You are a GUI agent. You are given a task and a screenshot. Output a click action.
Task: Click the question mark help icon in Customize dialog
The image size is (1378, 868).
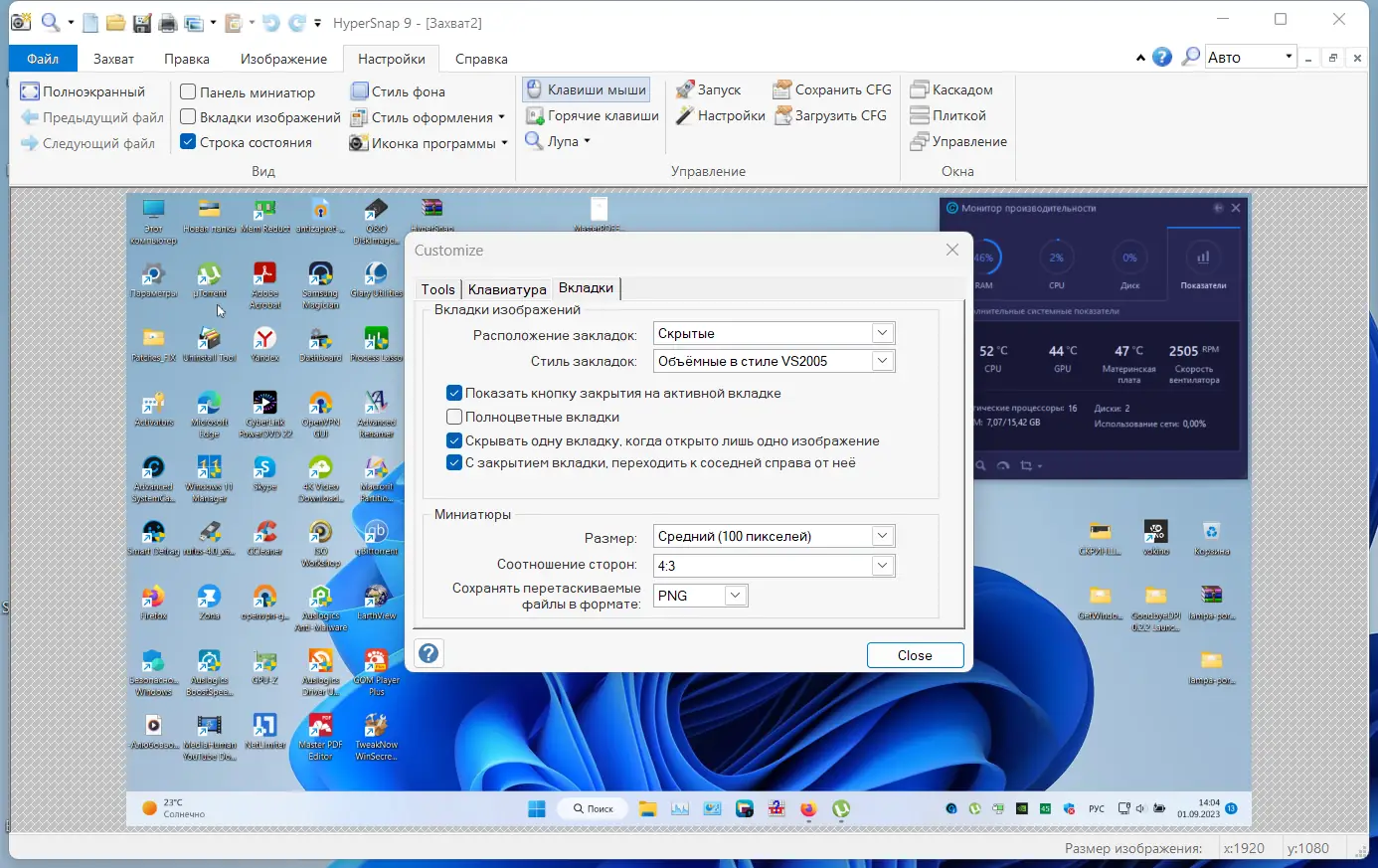[429, 653]
